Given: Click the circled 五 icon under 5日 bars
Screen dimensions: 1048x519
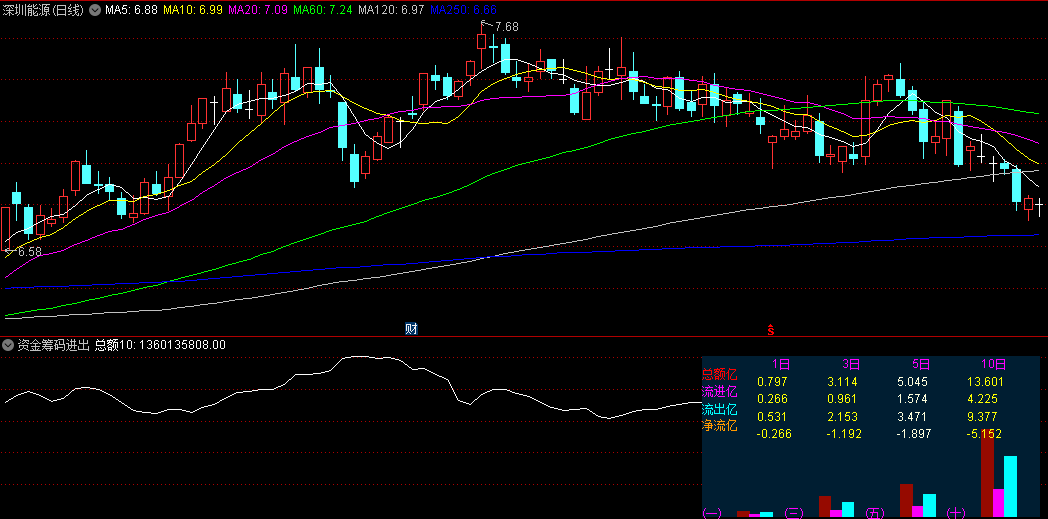Looking at the screenshot, I should pos(875,513).
